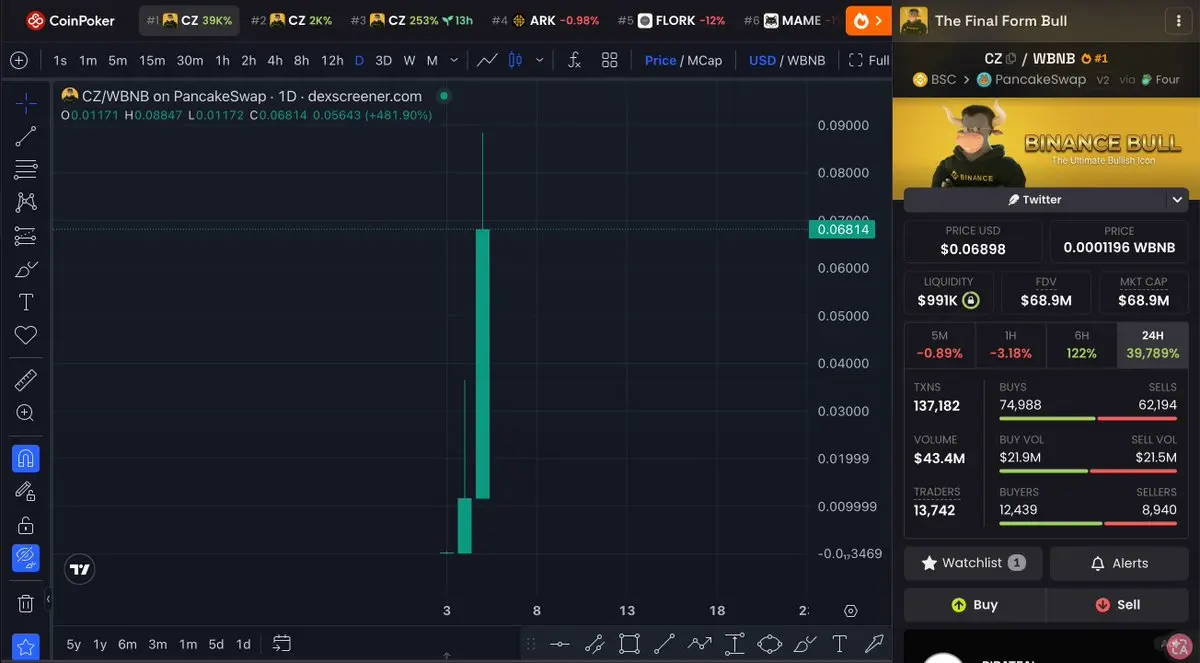
Task: Toggle the favorites star toolbar button
Action: [x=26, y=646]
